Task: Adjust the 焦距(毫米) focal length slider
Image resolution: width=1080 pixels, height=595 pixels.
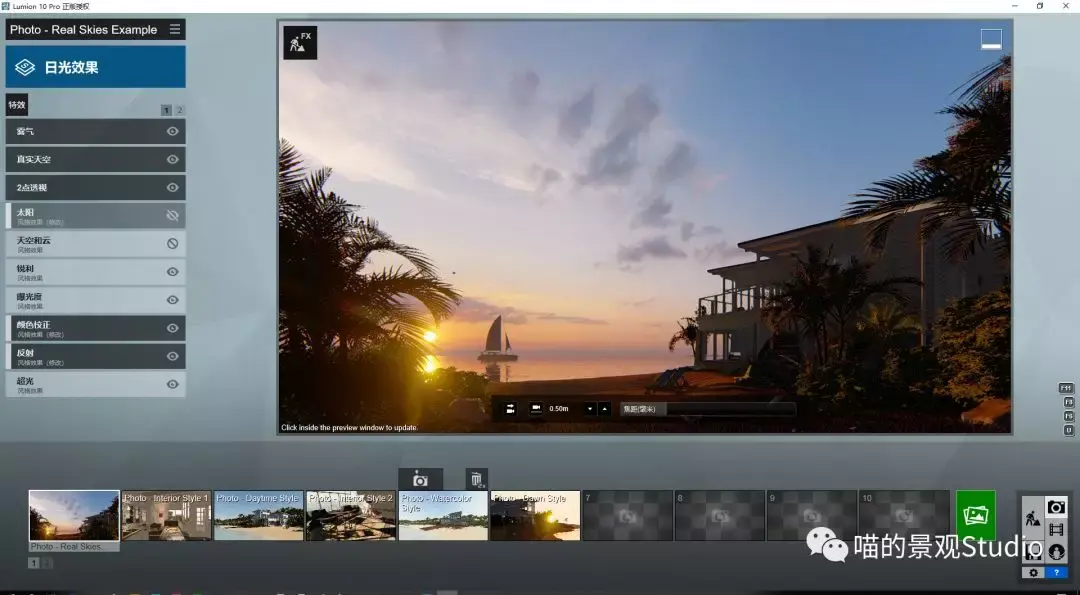Action: pos(707,409)
